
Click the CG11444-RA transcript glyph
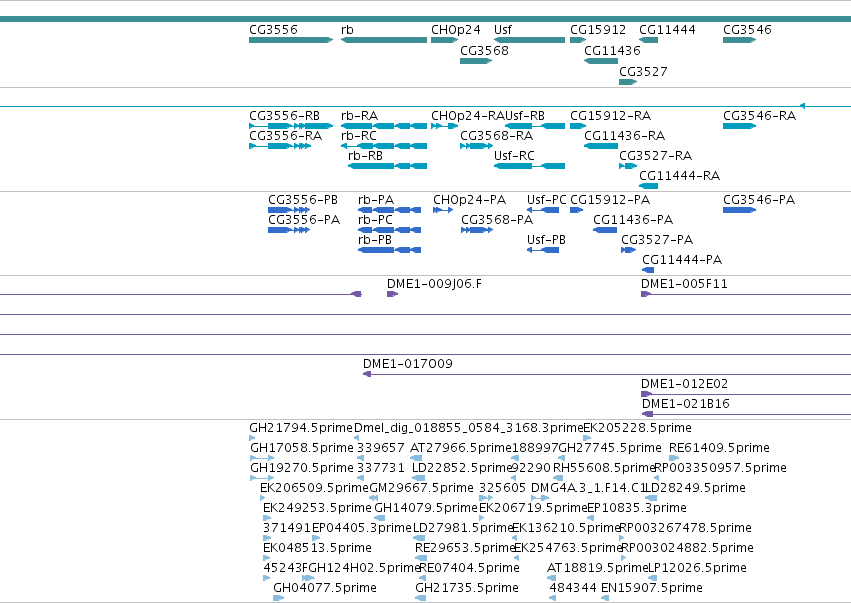tap(649, 186)
